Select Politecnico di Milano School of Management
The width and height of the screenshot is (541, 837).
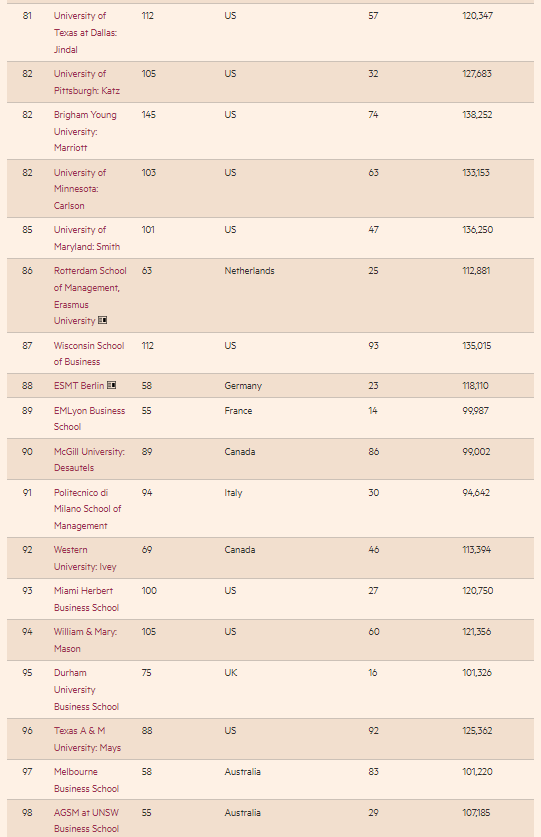click(88, 509)
